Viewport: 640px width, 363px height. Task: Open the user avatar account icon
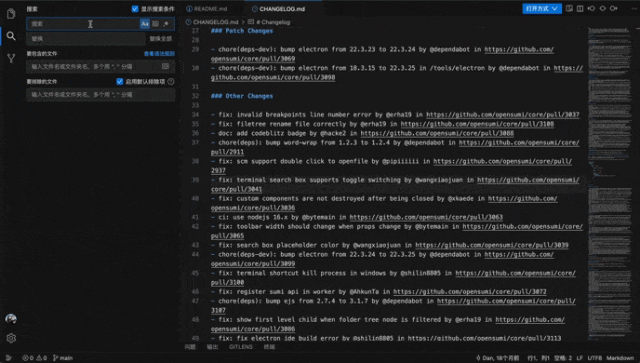click(x=11, y=319)
